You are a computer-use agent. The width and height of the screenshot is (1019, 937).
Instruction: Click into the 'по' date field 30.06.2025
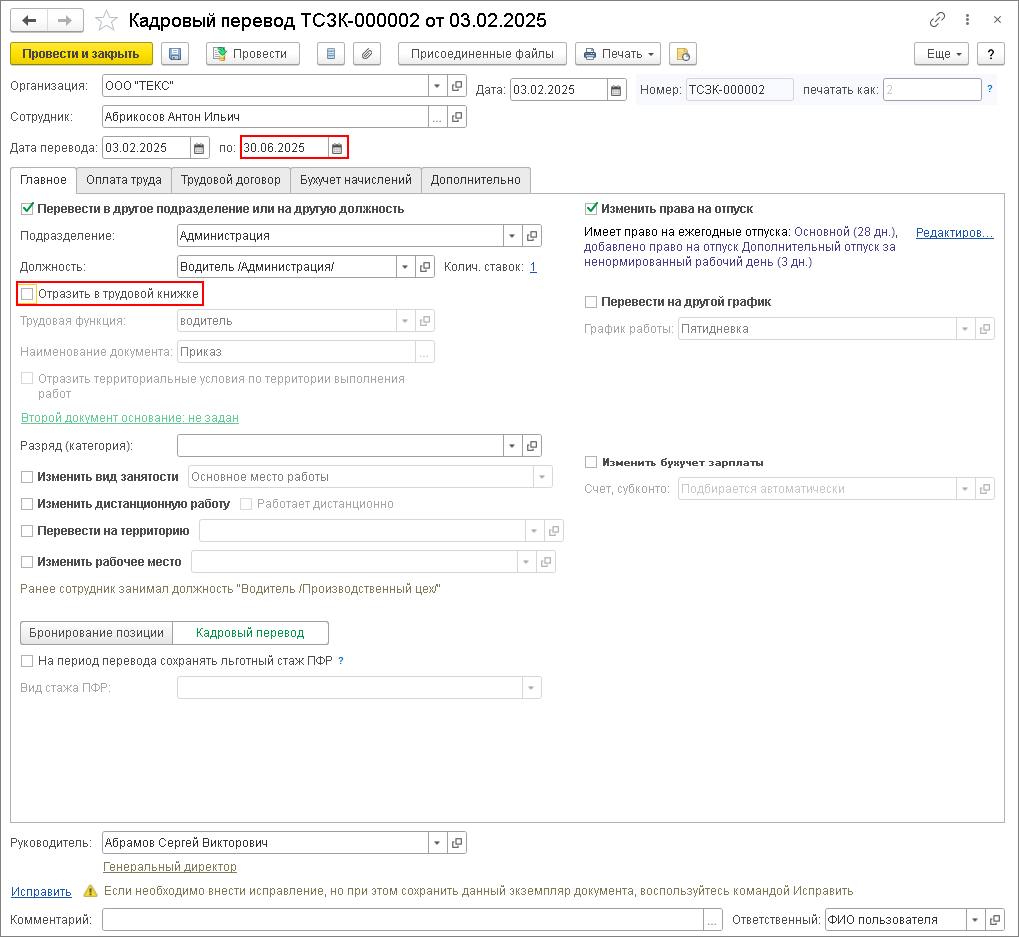(x=285, y=148)
